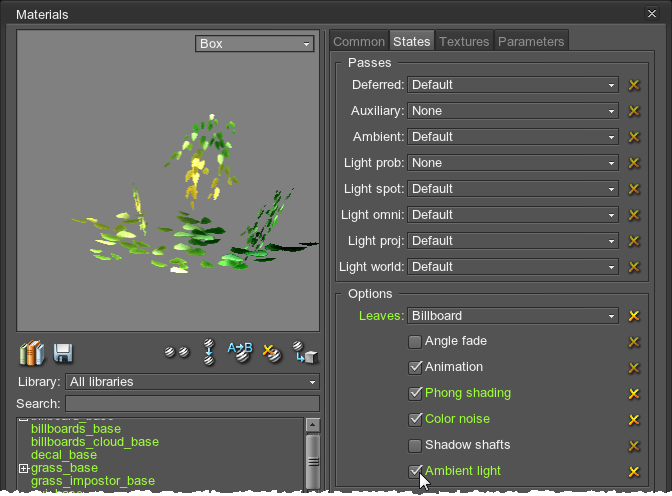Click the assign material to object icon
Screen dimensions: 672x496
304,353
